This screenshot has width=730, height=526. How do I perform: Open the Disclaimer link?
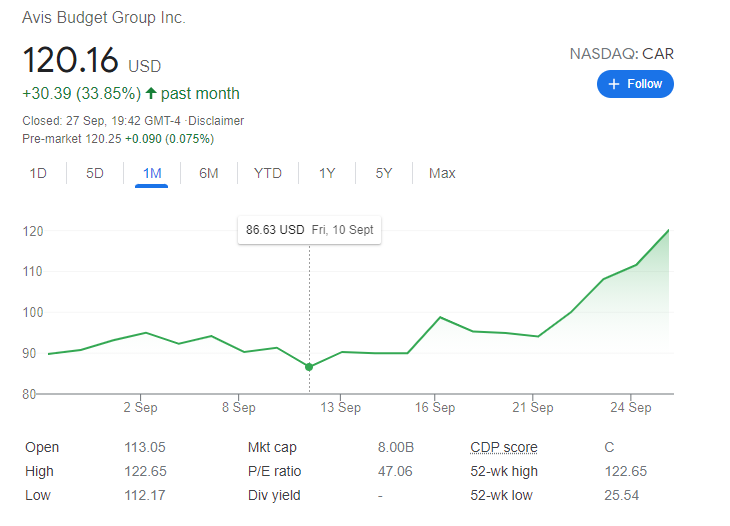click(216, 121)
